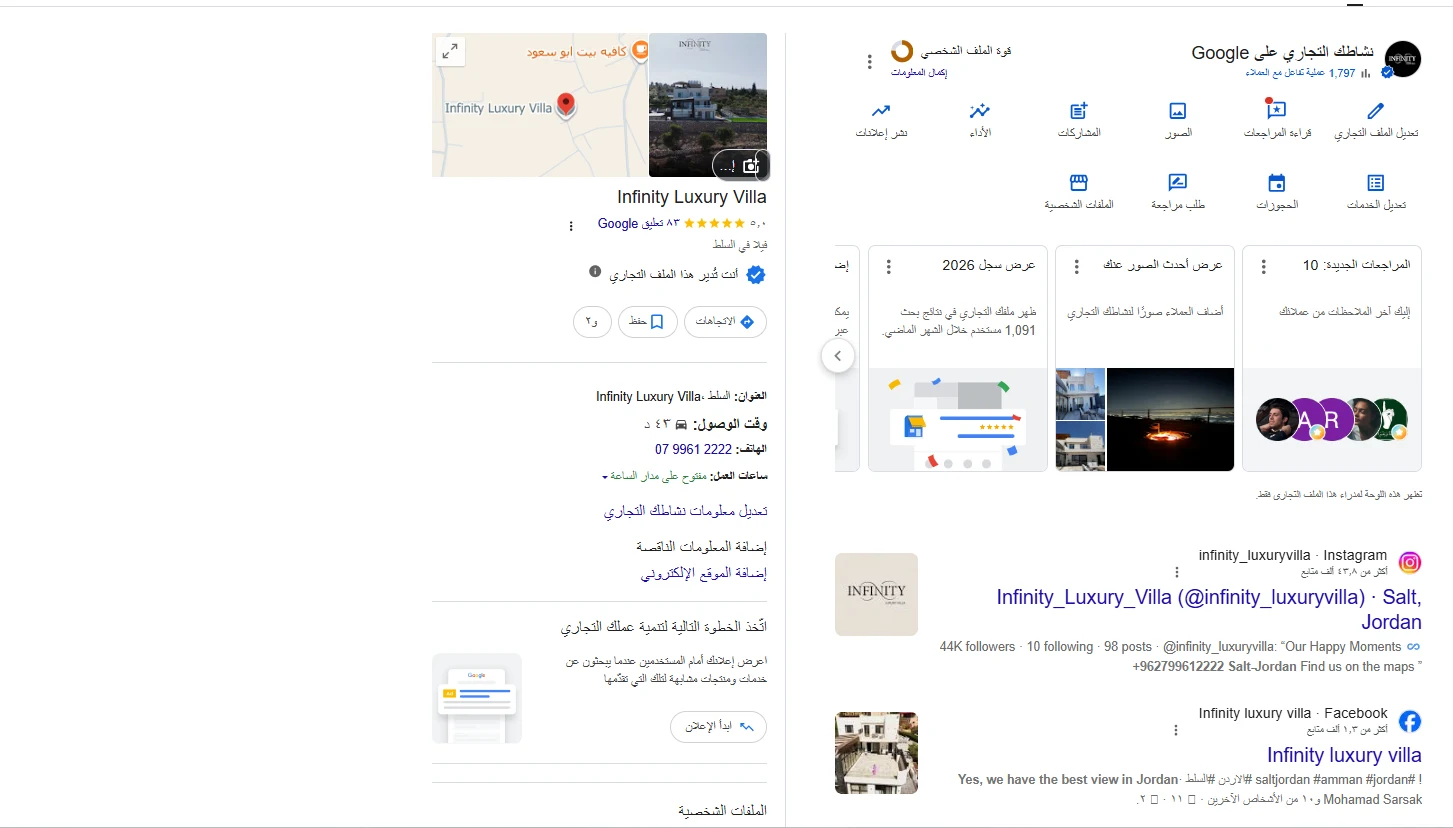Open تعديل معلومات نشاطك التجاري link

(x=685, y=511)
